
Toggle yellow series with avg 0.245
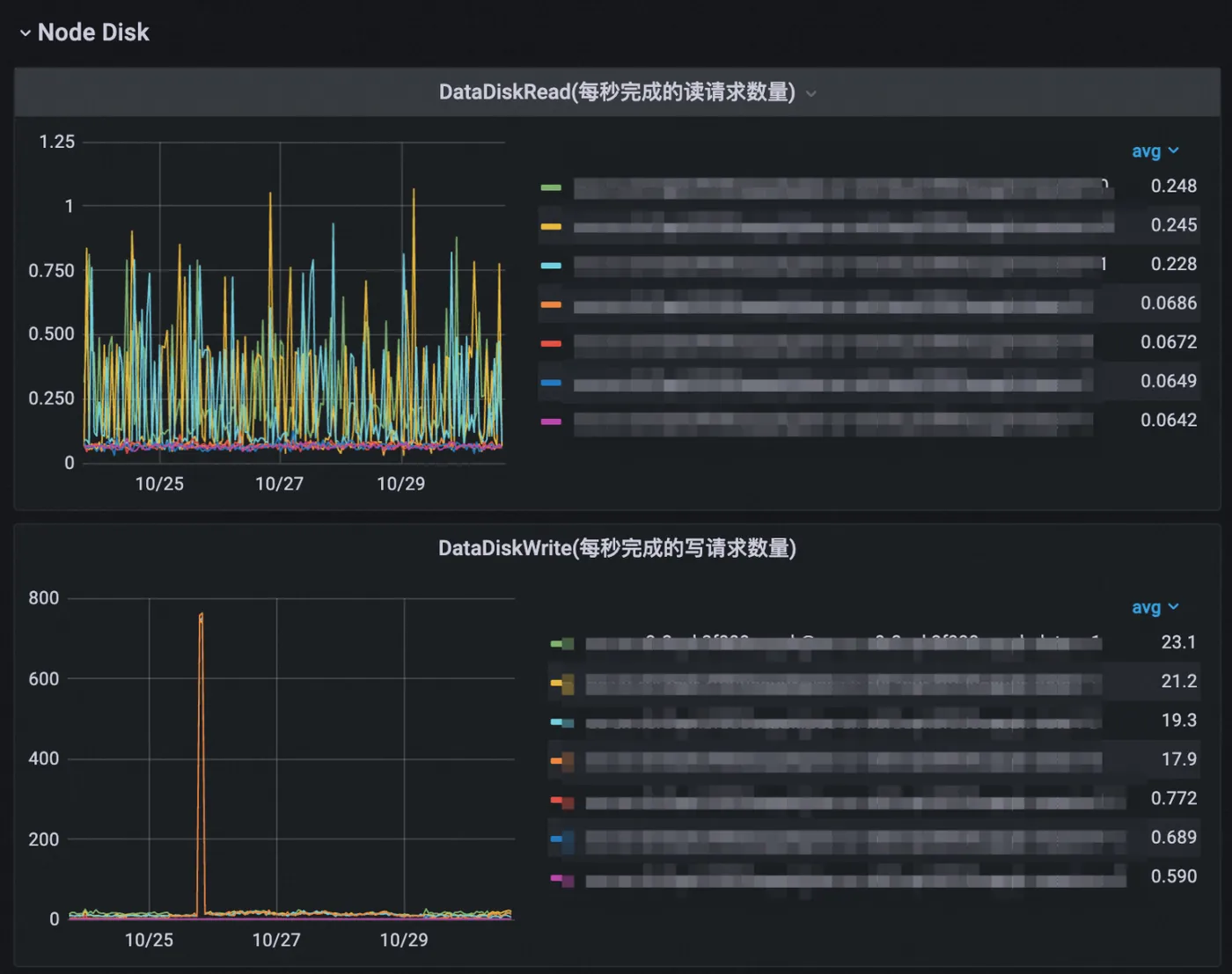(x=551, y=226)
